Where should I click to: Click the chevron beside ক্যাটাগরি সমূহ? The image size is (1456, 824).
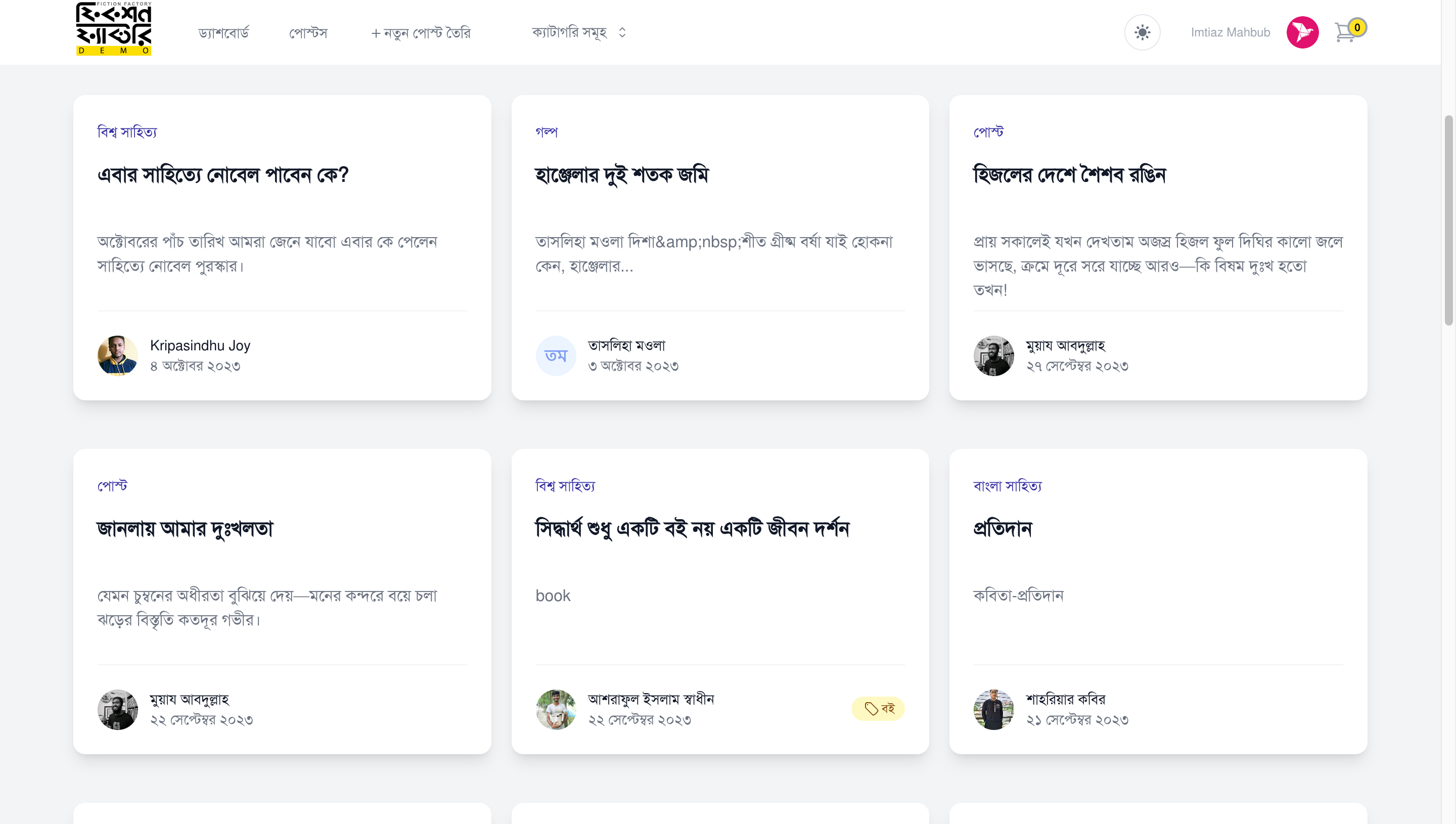coord(622,32)
